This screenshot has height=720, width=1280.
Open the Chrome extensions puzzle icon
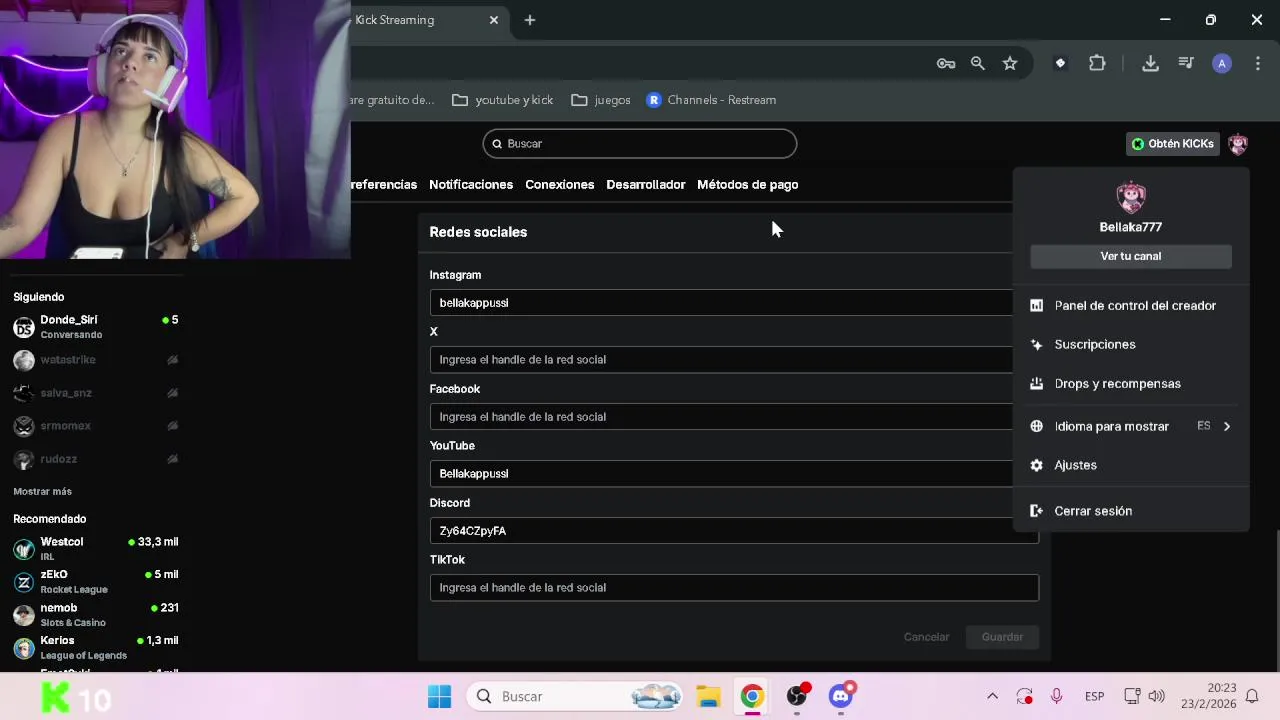click(1097, 64)
